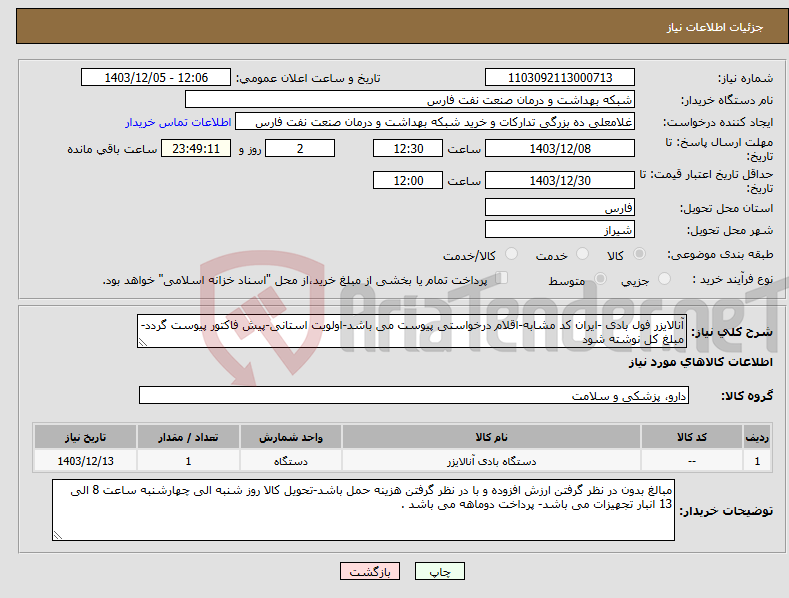Click the شرح کلی نیاز description textarea
Image resolution: width=789 pixels, height=598 pixels.
coord(412,331)
